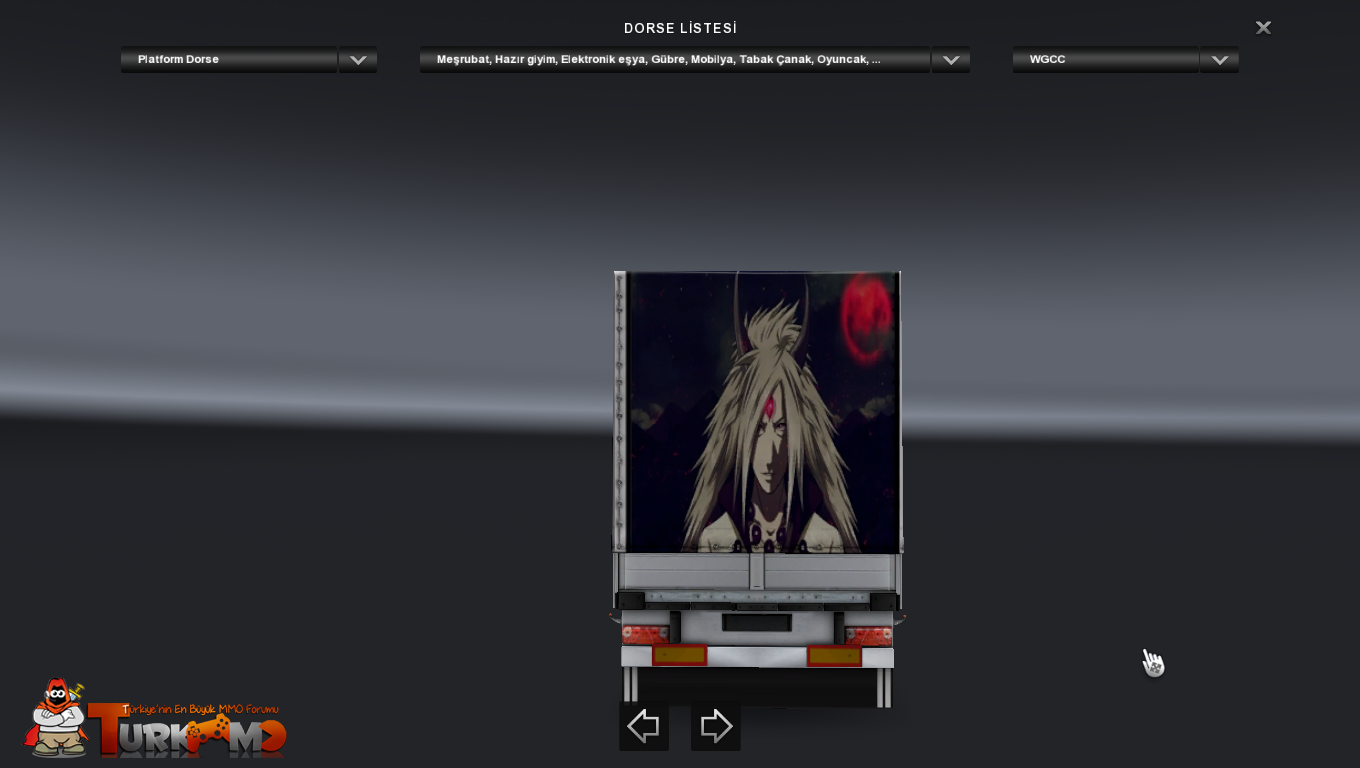Open the Meşrubat, Hazır giyim cargo field
This screenshot has height=768, width=1360.
(x=675, y=60)
